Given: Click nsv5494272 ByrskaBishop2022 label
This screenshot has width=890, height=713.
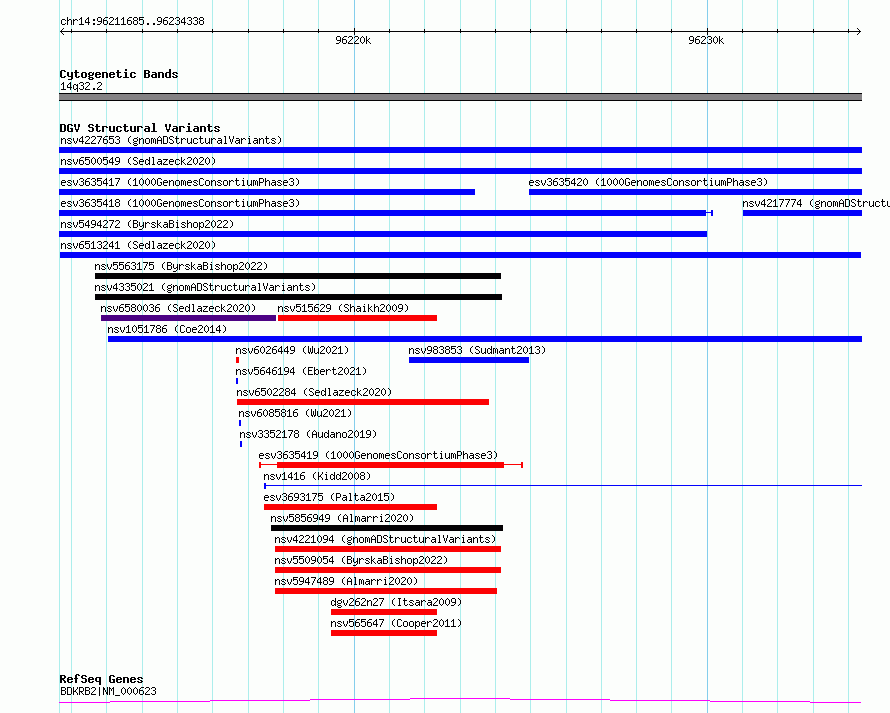Looking at the screenshot, I should pyautogui.click(x=147, y=224).
